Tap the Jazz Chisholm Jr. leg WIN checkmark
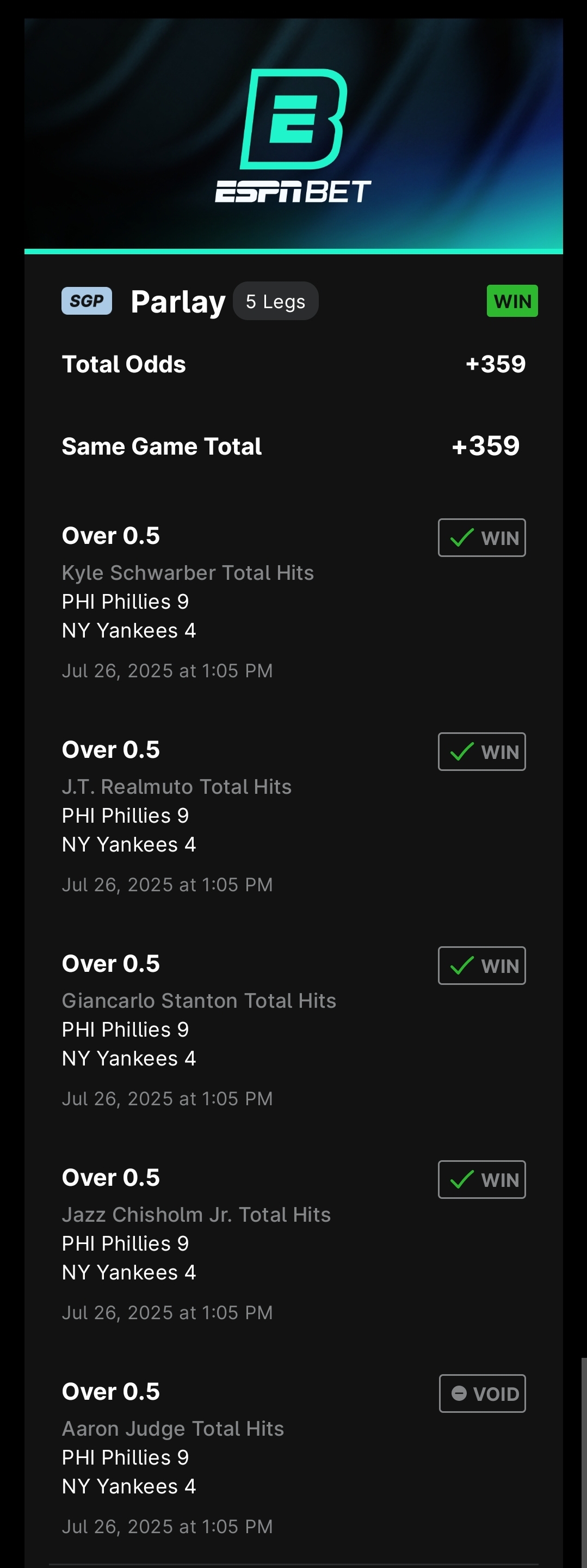 462,1180
